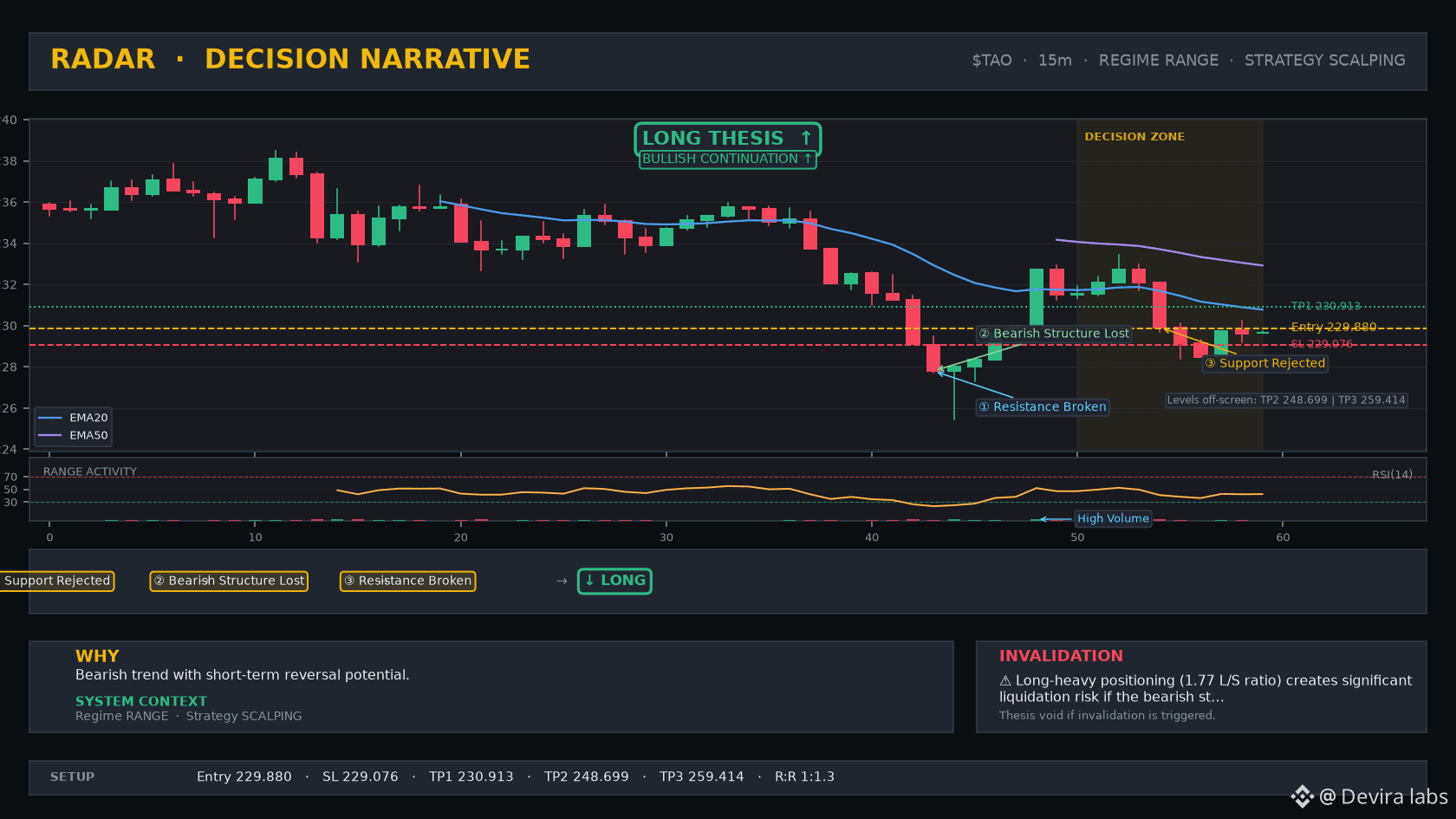Click REGIME RANGE in the header

(1158, 61)
